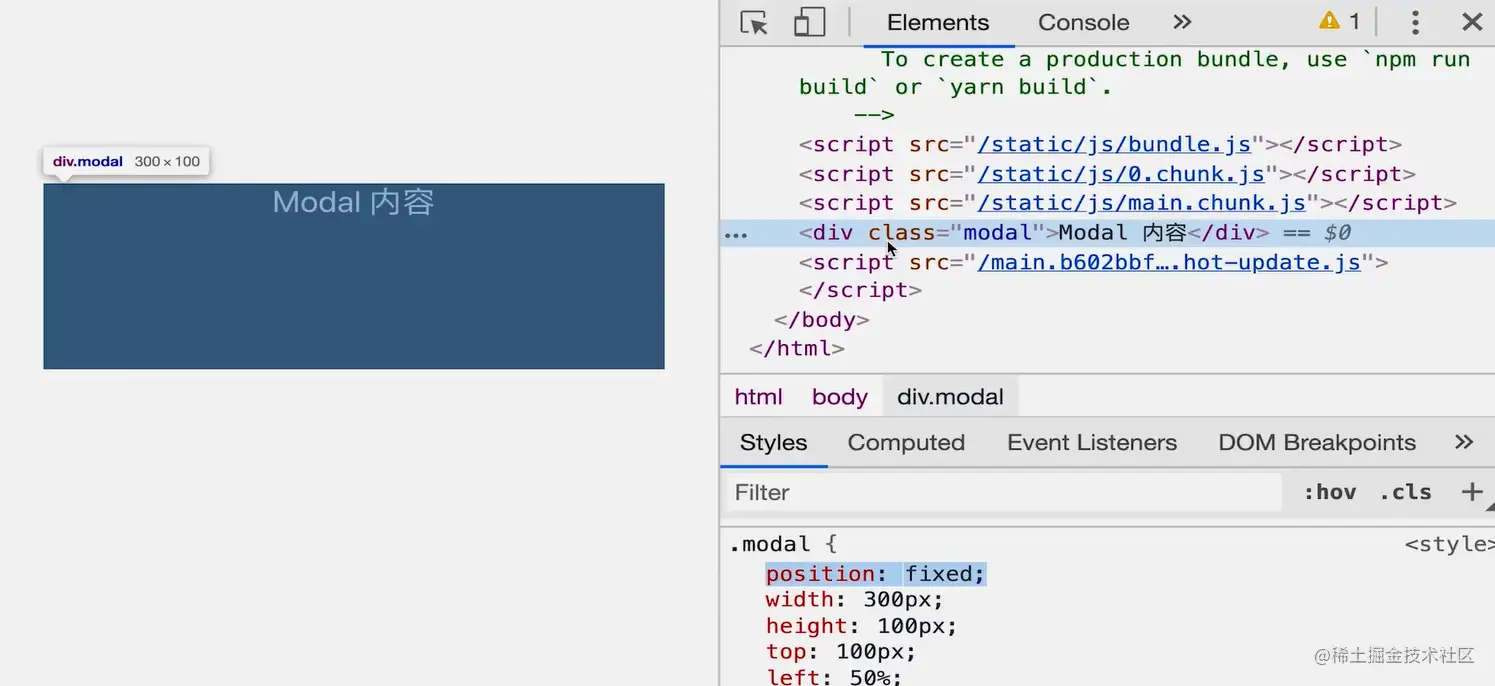Select the closing </html> tag node
Image resolution: width=1495 pixels, height=686 pixels.
pos(797,349)
